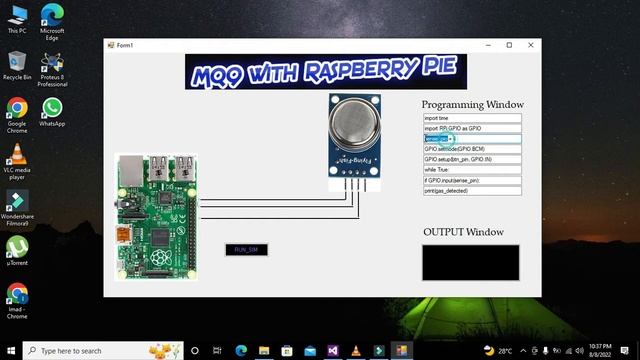
Task: Launch Proteus 8 Professional shortcut
Action: 52,69
